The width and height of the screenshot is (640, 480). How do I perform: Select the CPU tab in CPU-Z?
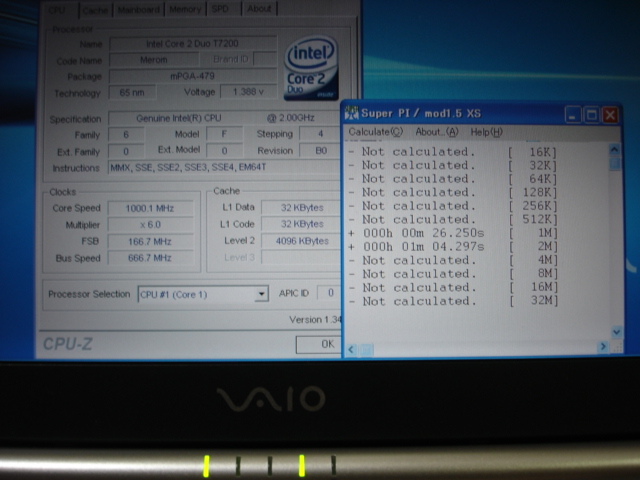58,10
